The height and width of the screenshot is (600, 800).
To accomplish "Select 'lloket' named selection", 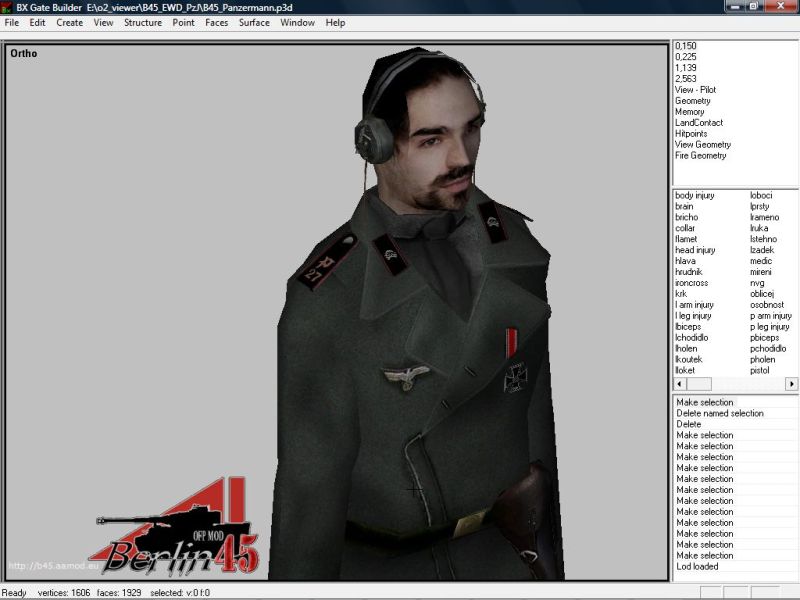I will coord(685,370).
